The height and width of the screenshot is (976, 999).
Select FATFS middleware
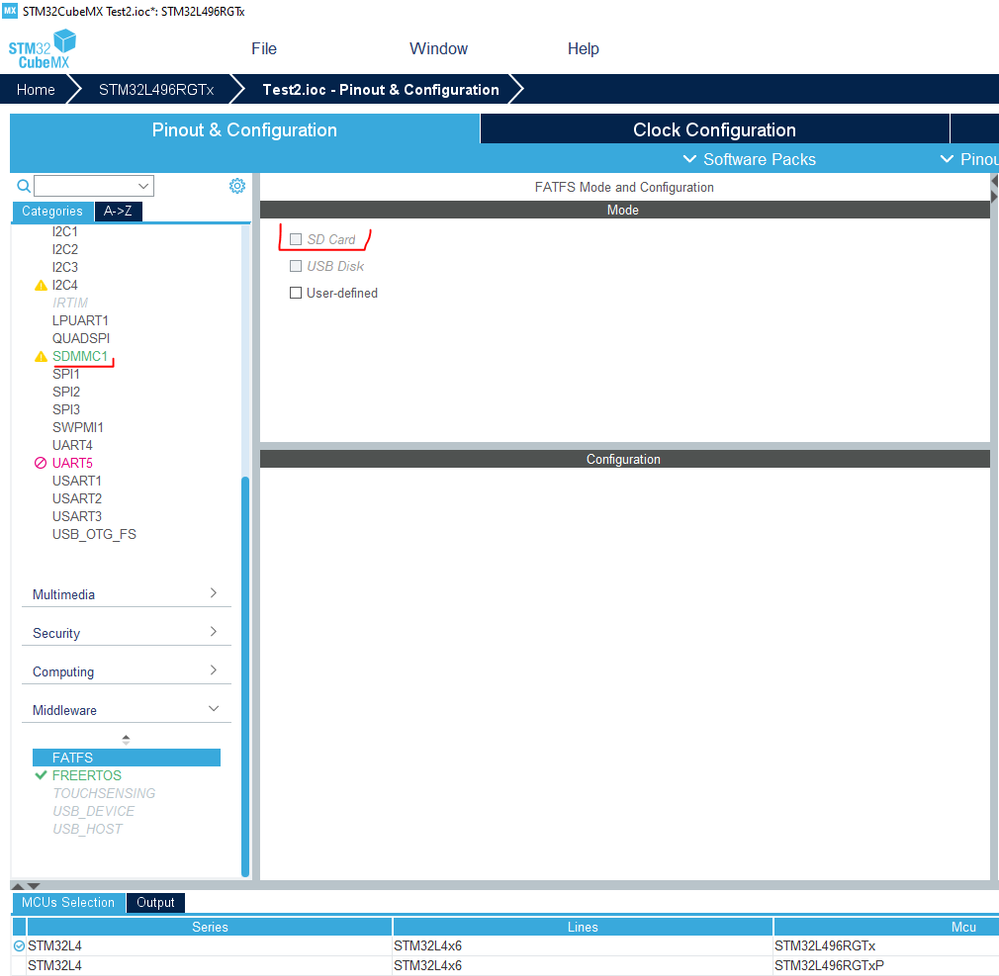pos(126,757)
